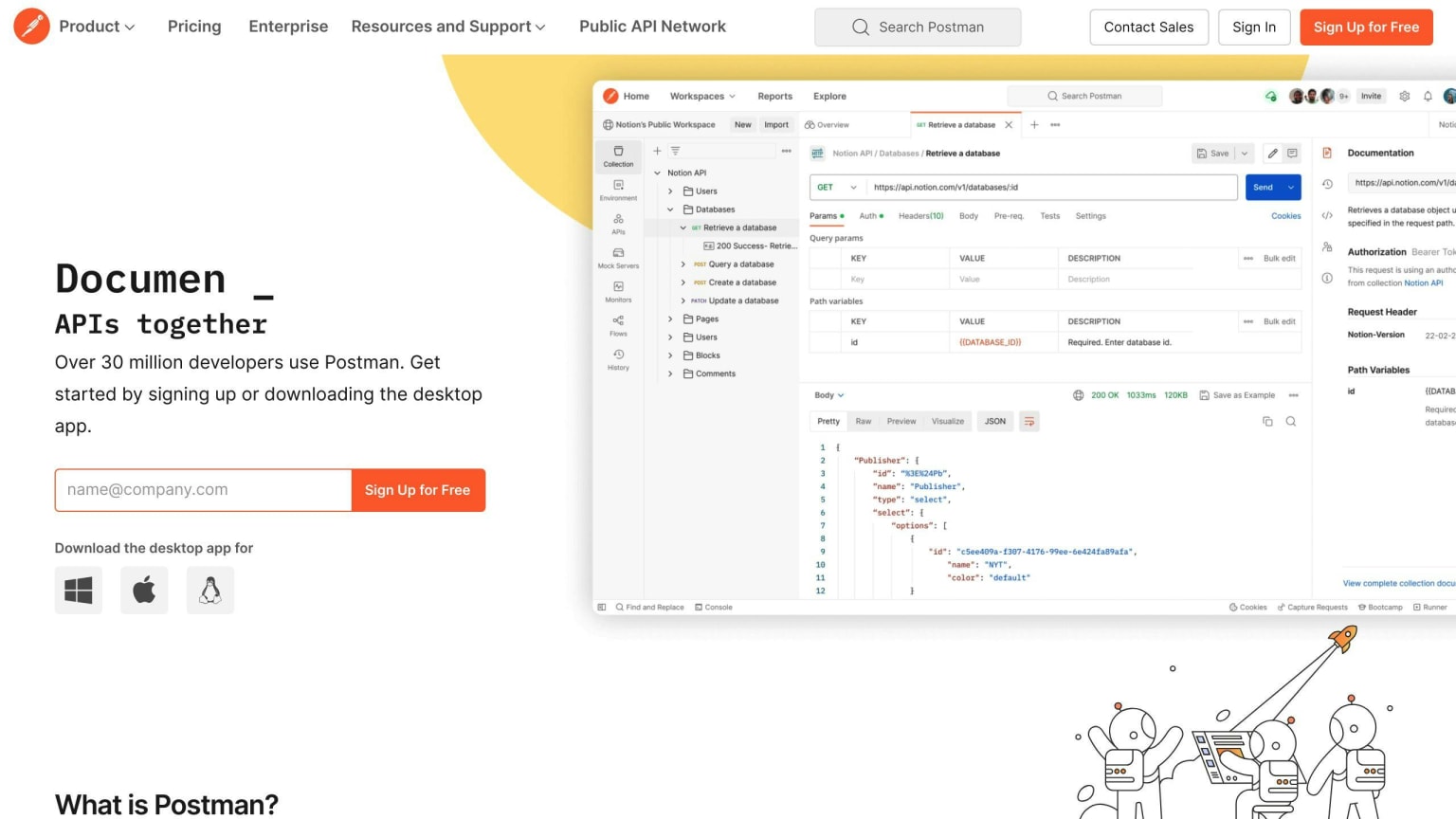Select the Mock Servers sidebar icon
This screenshot has height=819, width=1456.
click(618, 258)
